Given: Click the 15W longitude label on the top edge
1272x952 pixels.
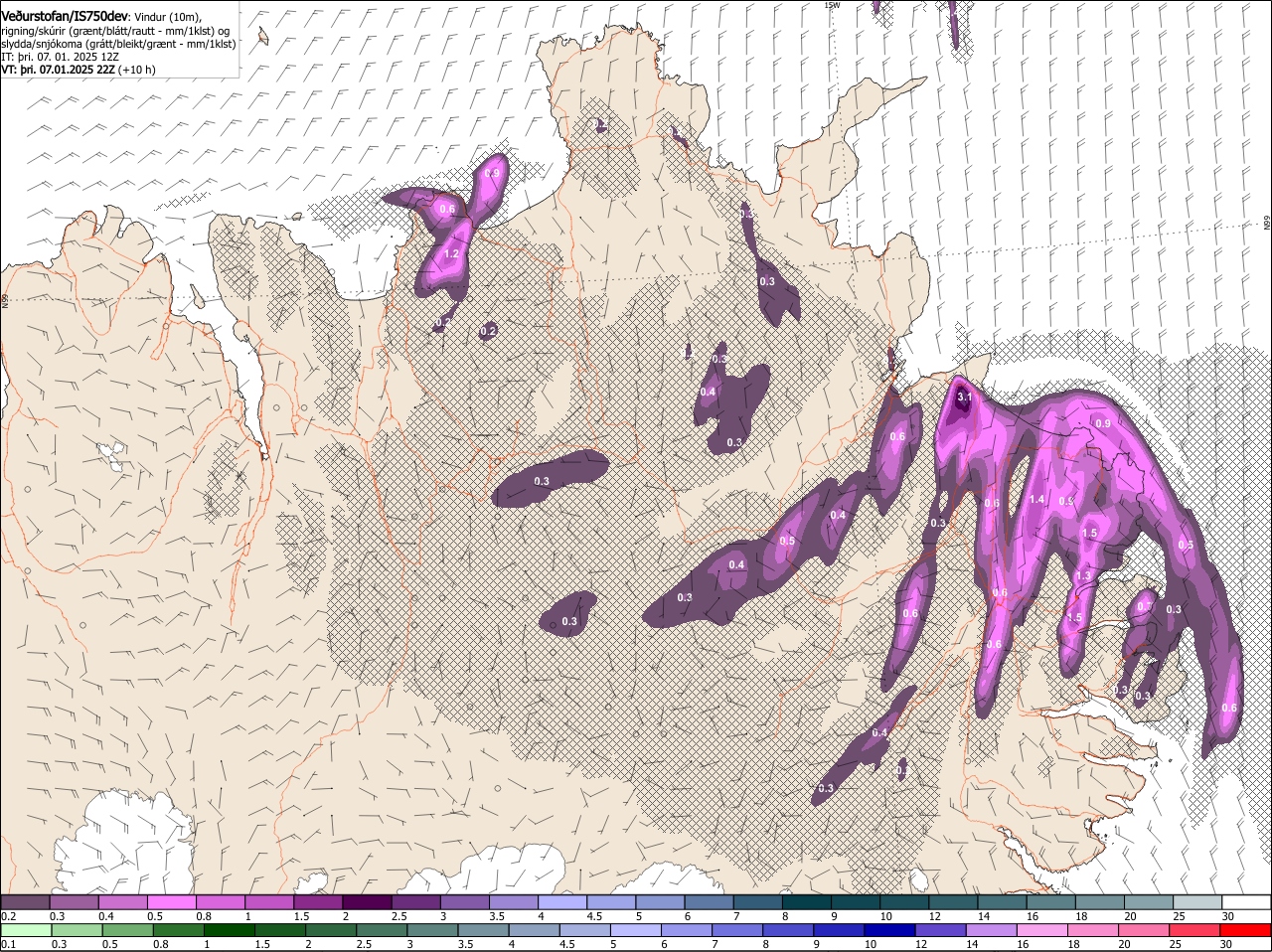Looking at the screenshot, I should (832, 5).
